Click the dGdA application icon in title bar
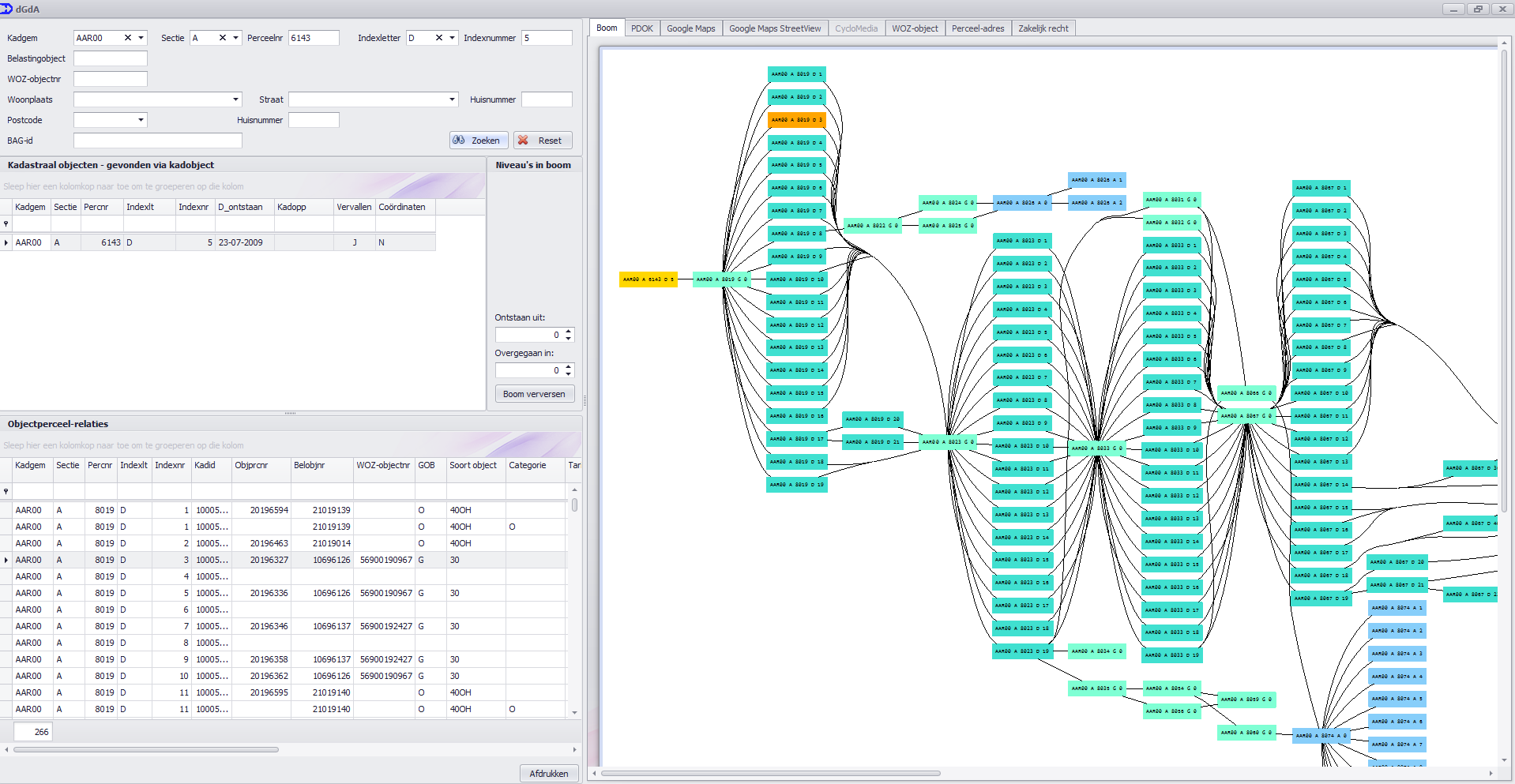Screen dimensions: 1515x784 (7, 9)
